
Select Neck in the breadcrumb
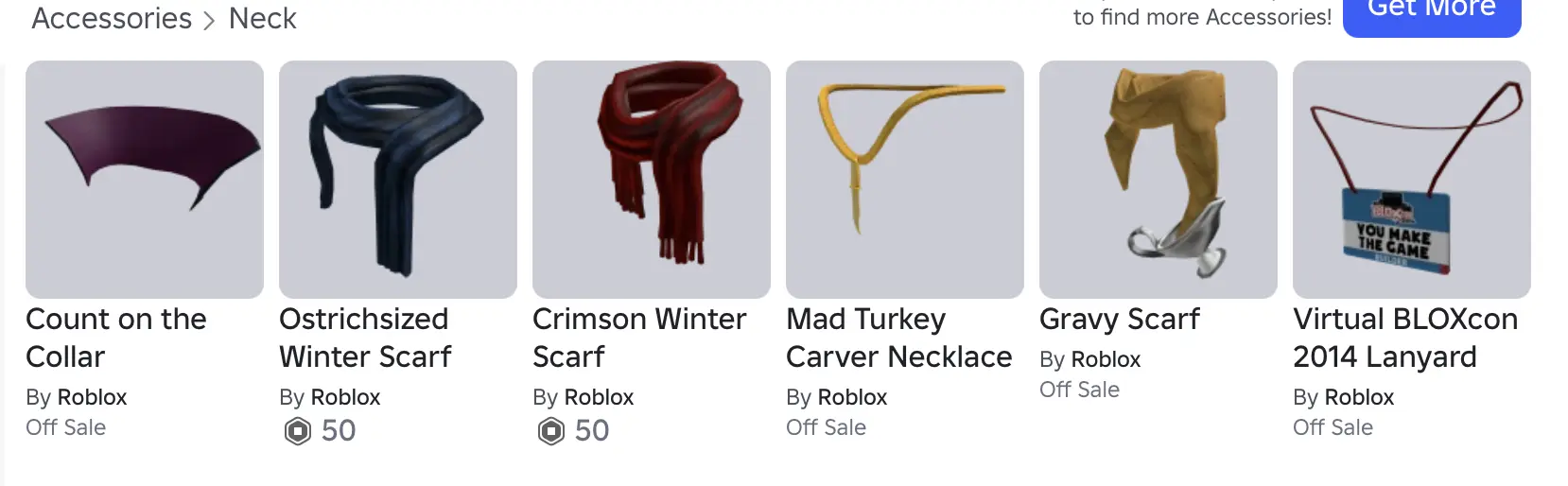coord(263,18)
